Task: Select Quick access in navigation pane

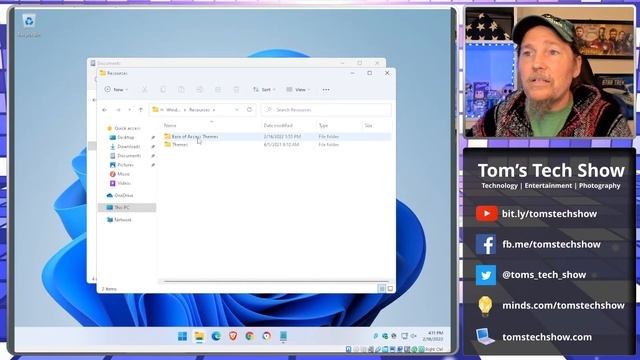Action: click(x=124, y=128)
